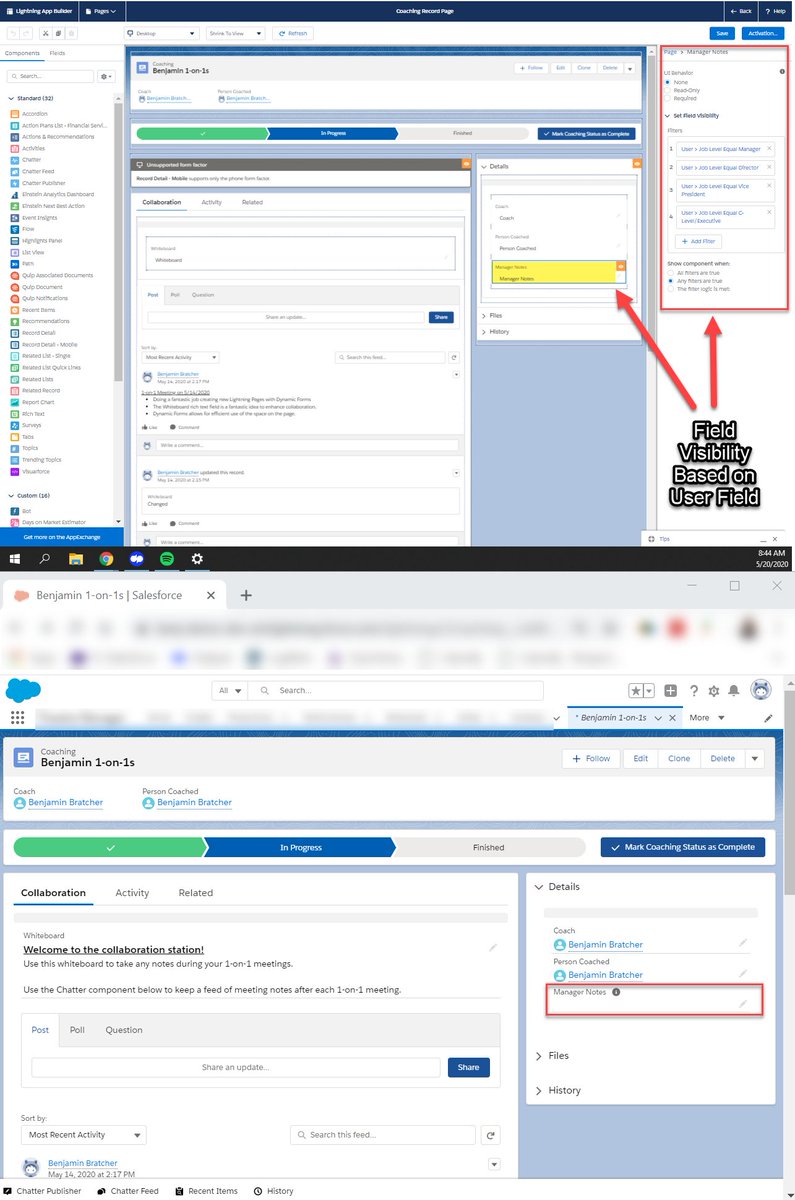
Task: Select Finished stage on lower path
Action: coord(488,847)
